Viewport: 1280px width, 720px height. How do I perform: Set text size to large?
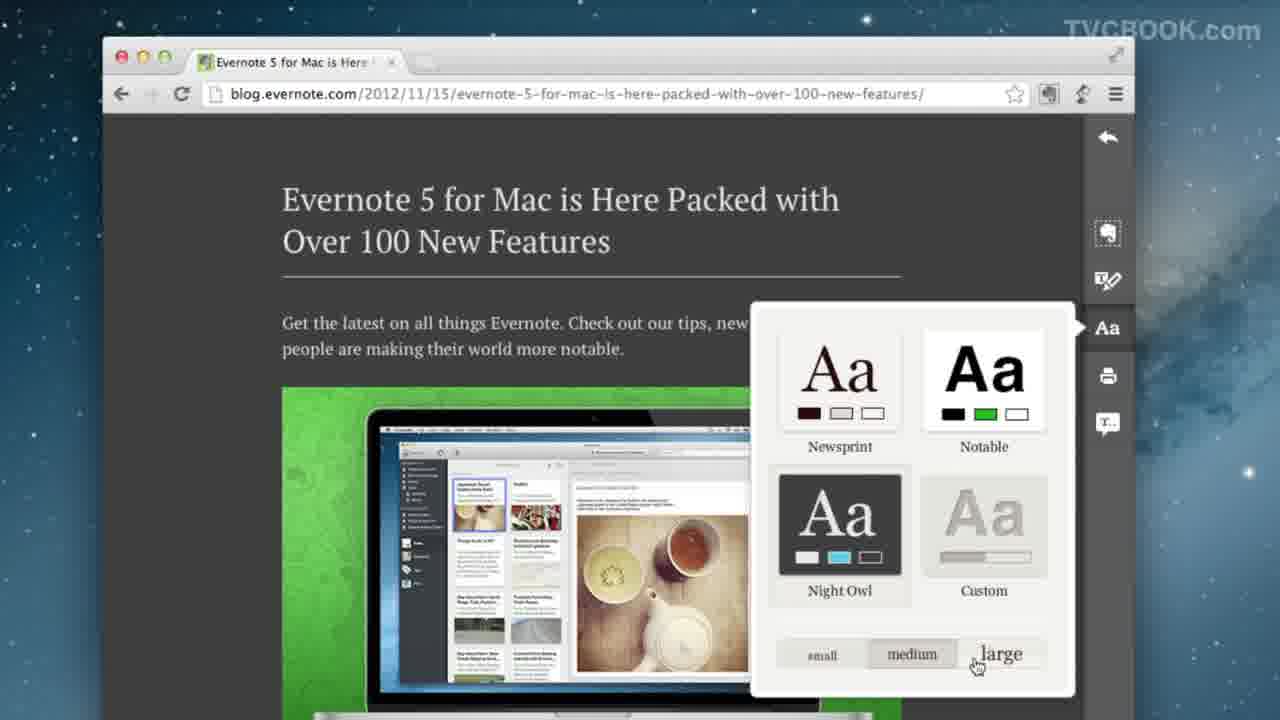(x=1001, y=654)
